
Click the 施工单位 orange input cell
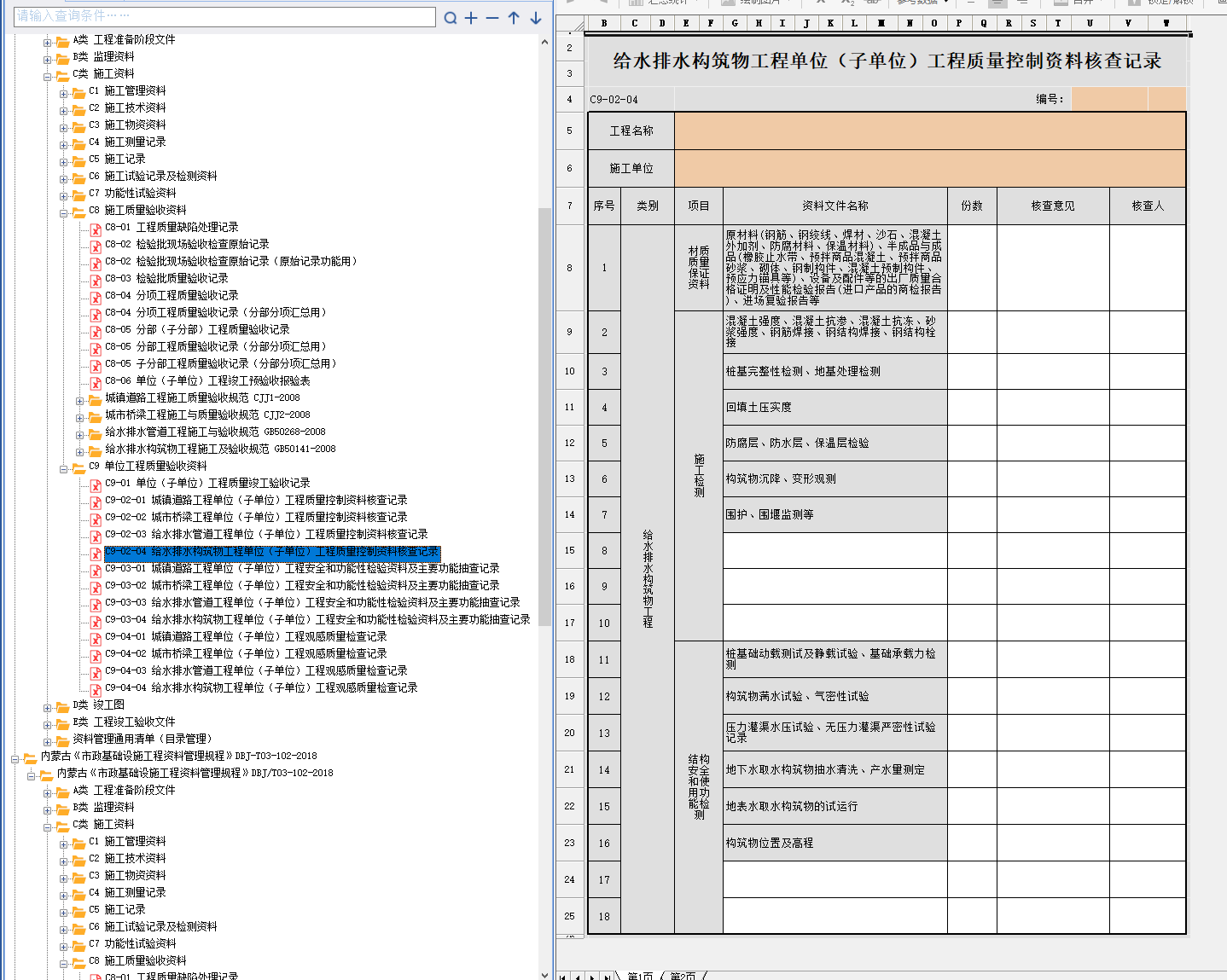point(930,168)
